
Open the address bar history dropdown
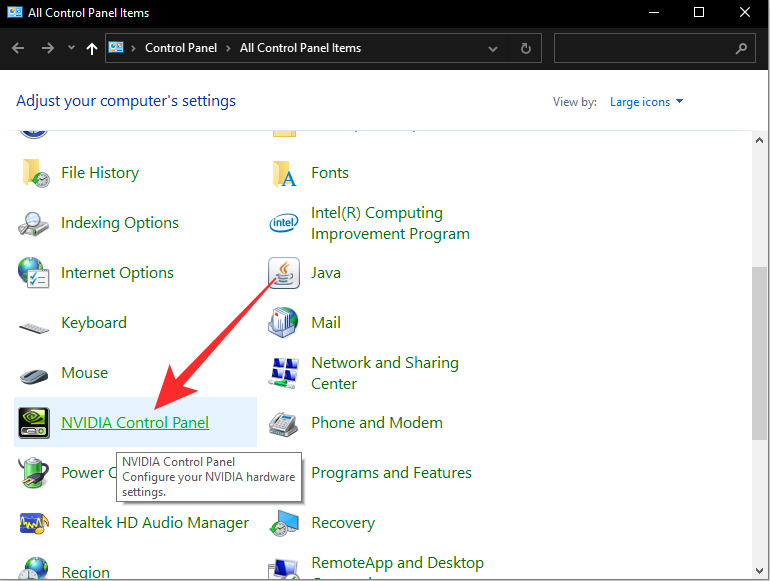pos(494,48)
